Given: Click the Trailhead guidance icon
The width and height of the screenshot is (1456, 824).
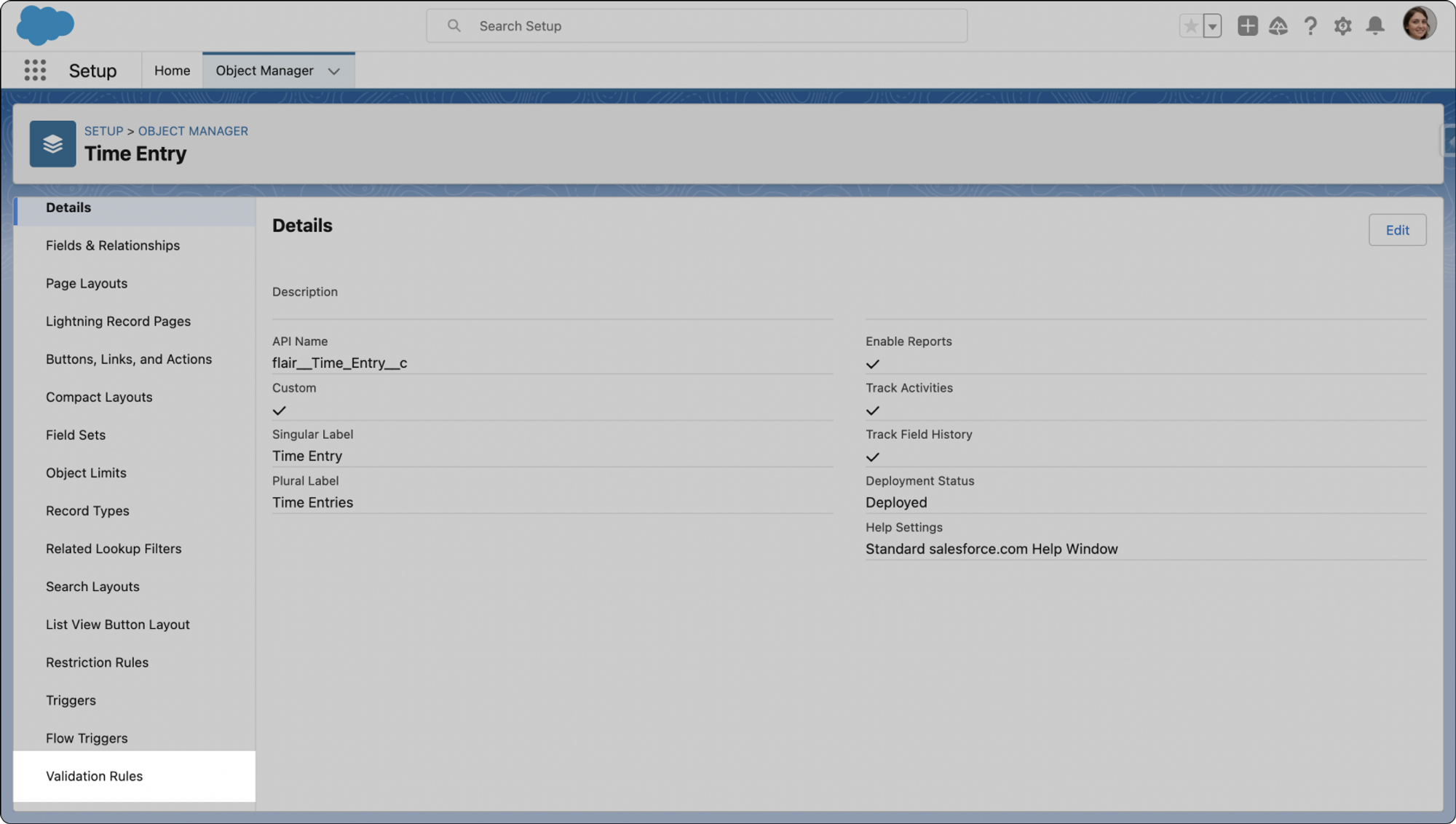Looking at the screenshot, I should [1278, 26].
